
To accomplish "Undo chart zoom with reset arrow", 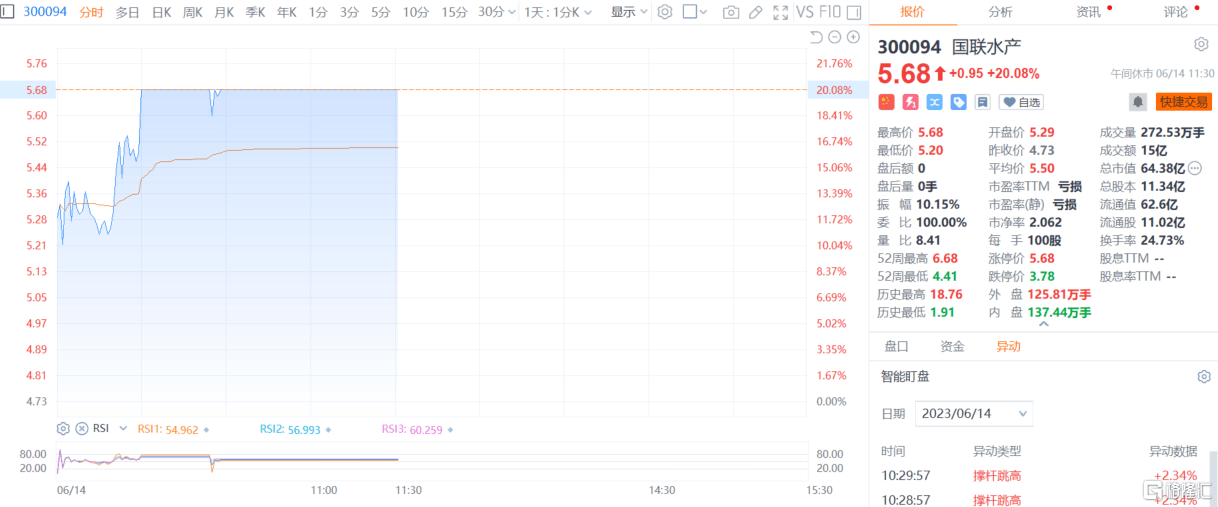I will coord(815,37).
